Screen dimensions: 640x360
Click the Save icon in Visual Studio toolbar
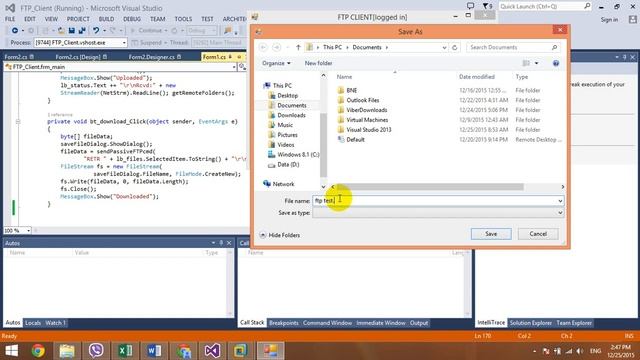71,31
